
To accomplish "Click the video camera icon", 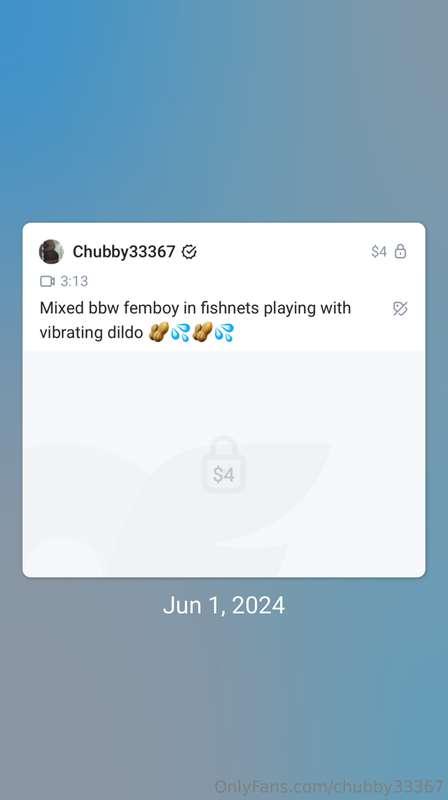I will pyautogui.click(x=47, y=281).
